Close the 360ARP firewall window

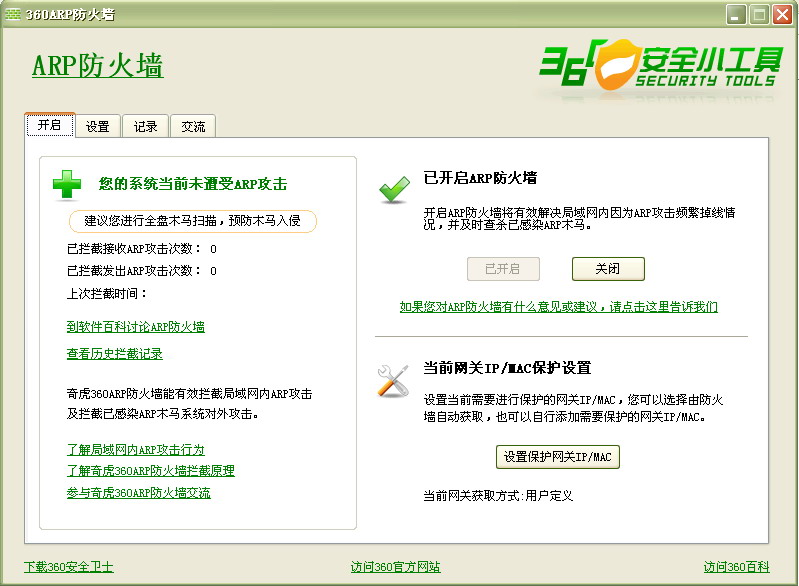tap(782, 14)
